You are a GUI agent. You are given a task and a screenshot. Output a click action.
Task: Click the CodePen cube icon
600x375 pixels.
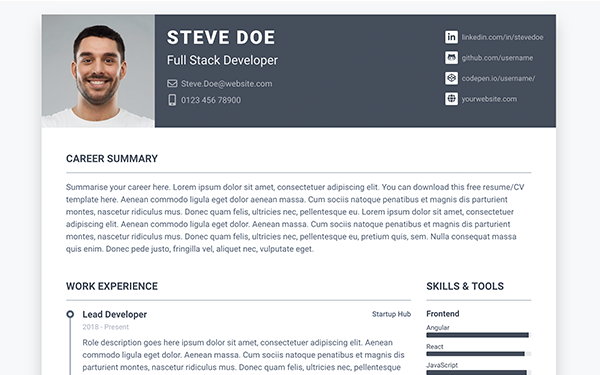[x=451, y=78]
